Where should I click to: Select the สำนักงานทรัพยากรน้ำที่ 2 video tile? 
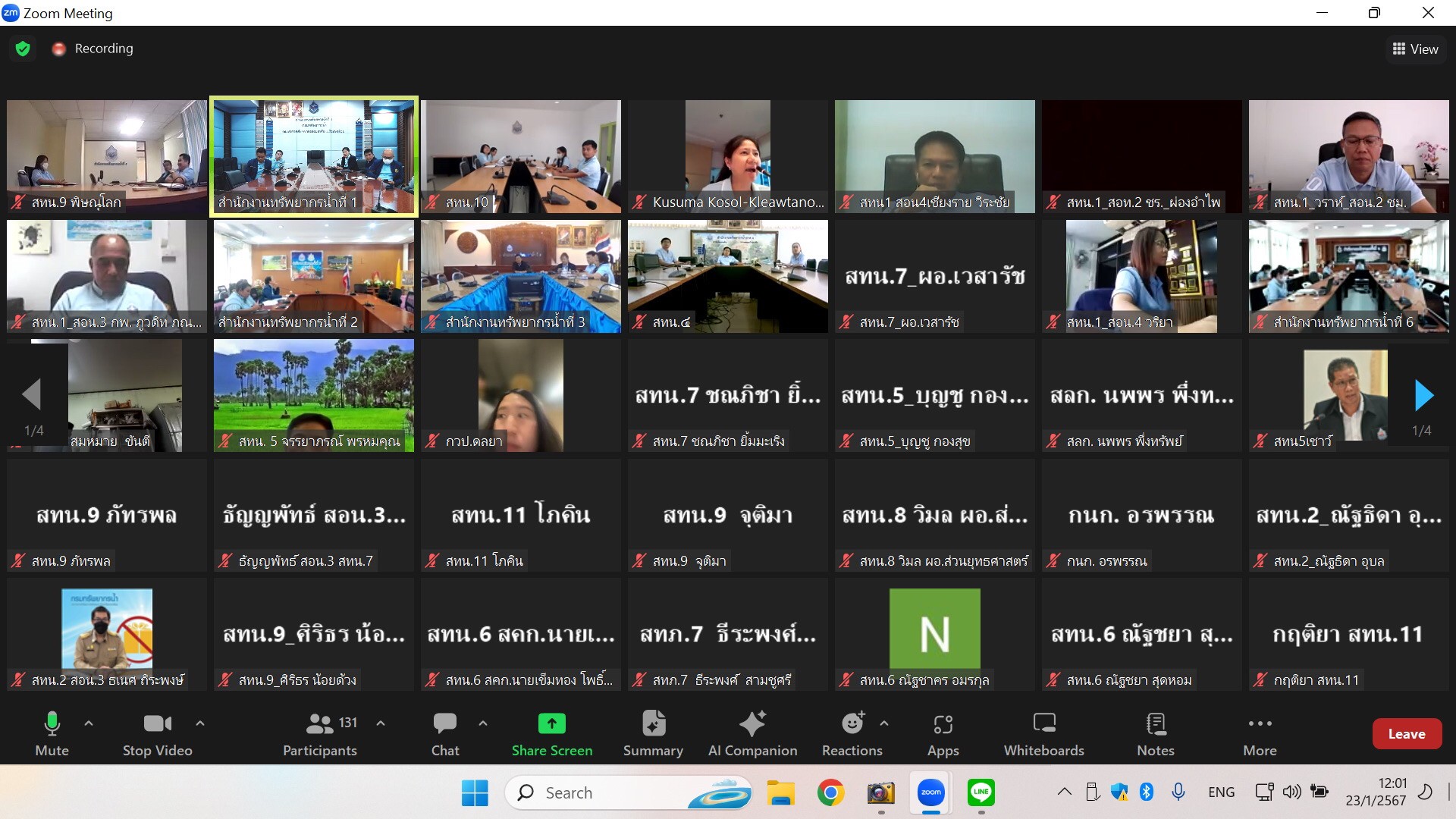(x=314, y=276)
